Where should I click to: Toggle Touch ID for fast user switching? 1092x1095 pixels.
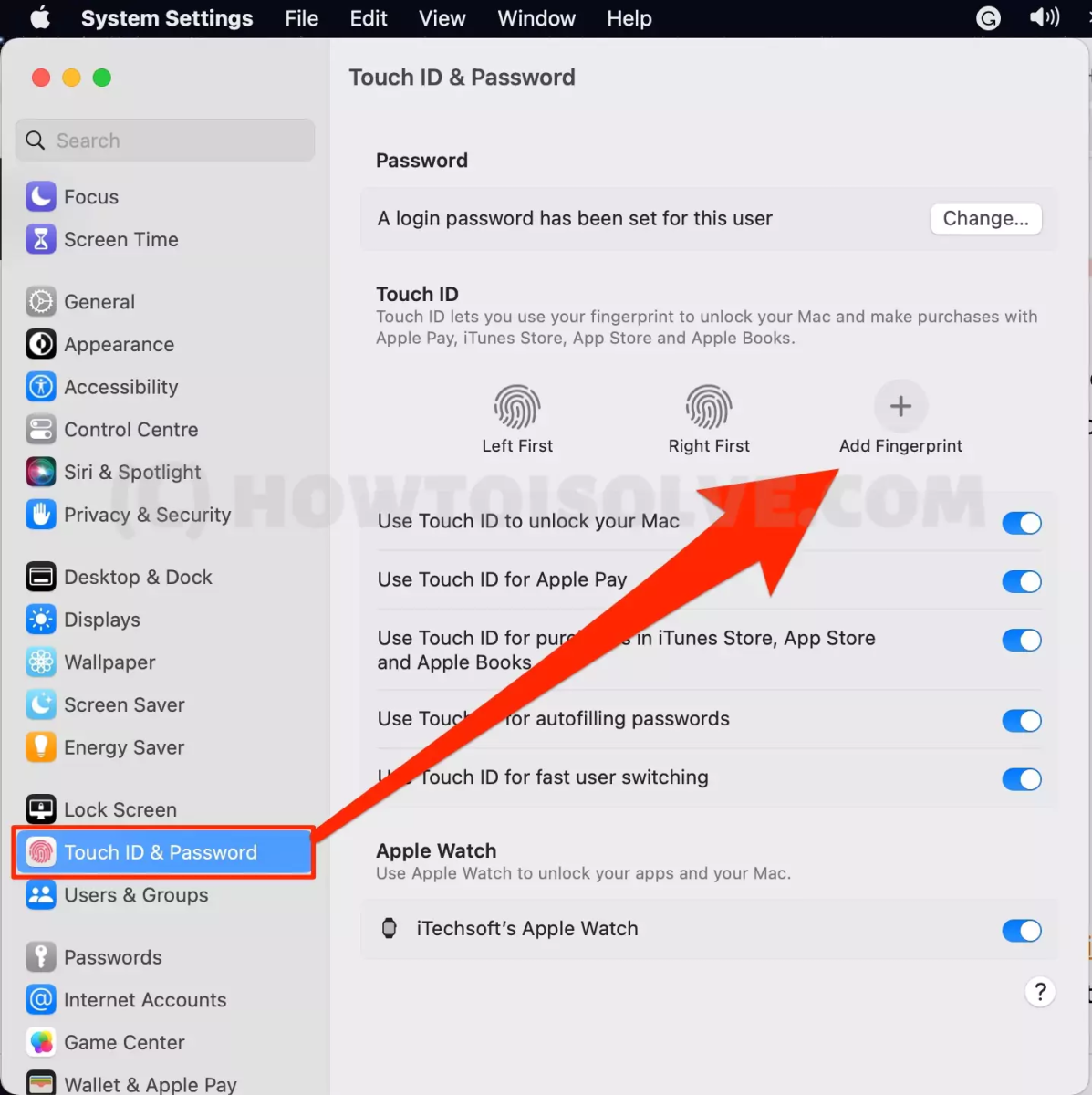coord(1022,779)
